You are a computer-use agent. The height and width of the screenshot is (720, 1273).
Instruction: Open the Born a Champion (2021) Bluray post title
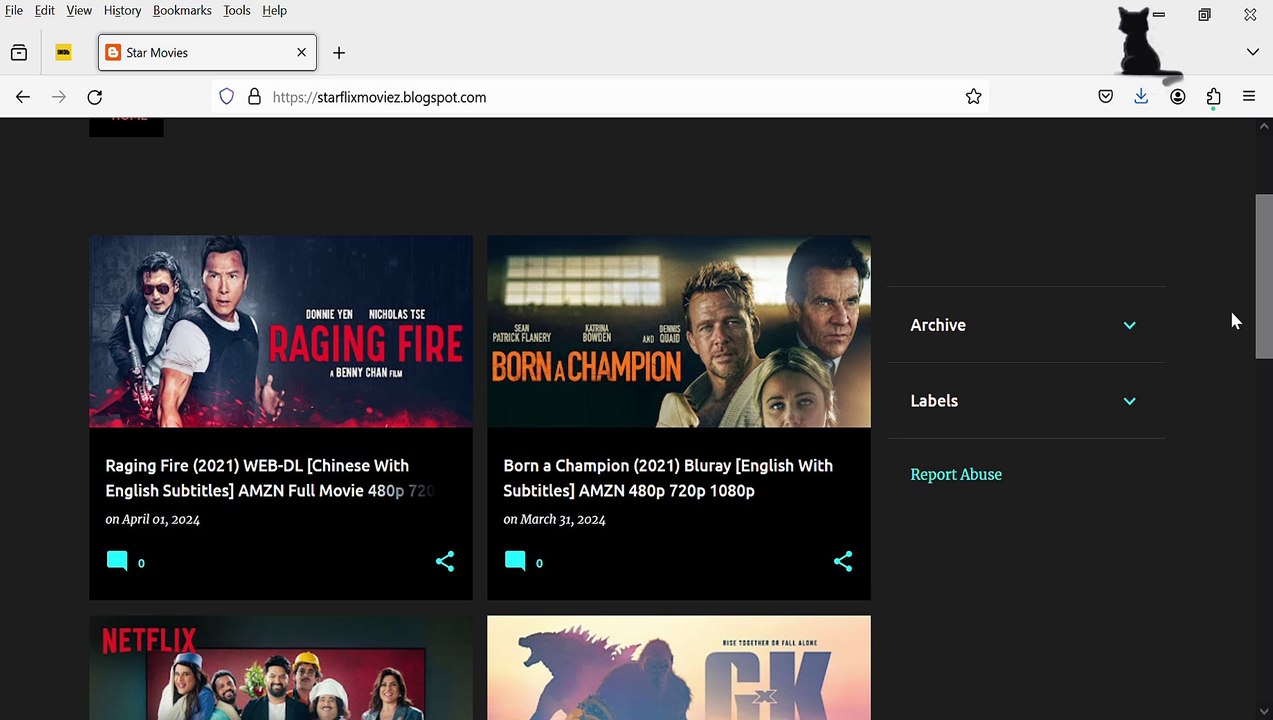pyautogui.click(x=668, y=478)
